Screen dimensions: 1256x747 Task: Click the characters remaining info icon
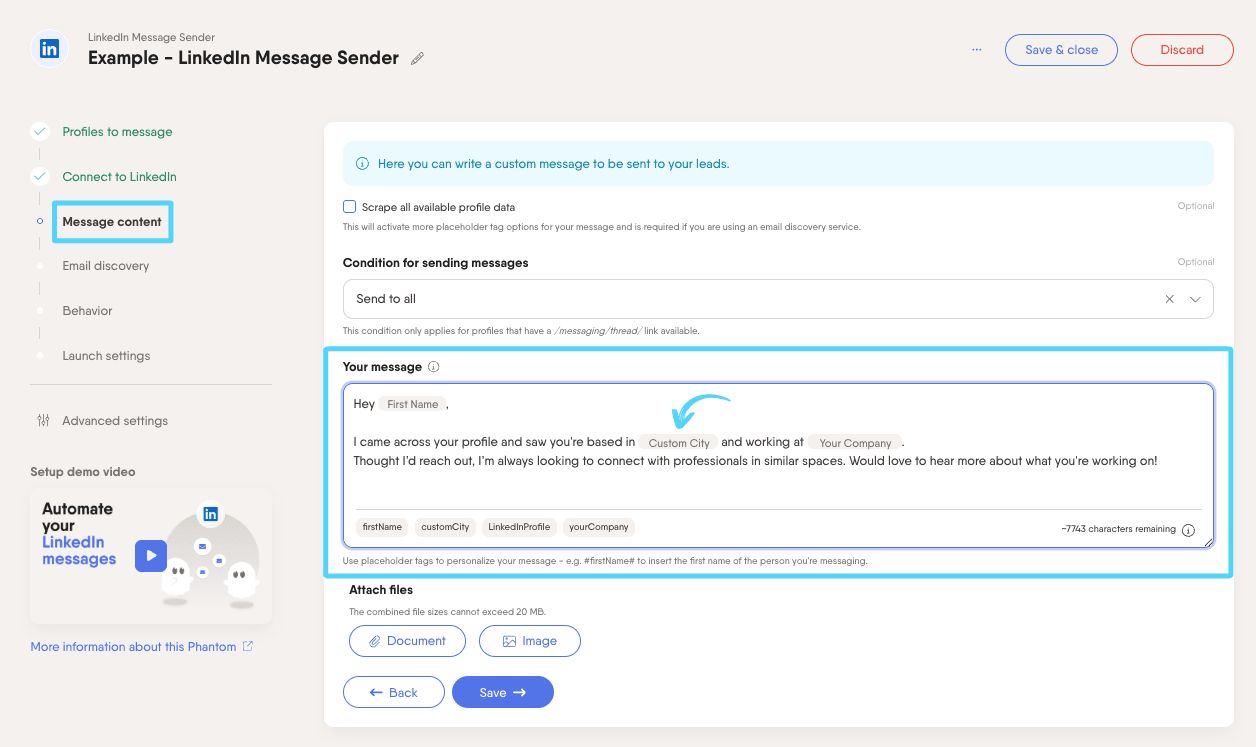[1188, 530]
